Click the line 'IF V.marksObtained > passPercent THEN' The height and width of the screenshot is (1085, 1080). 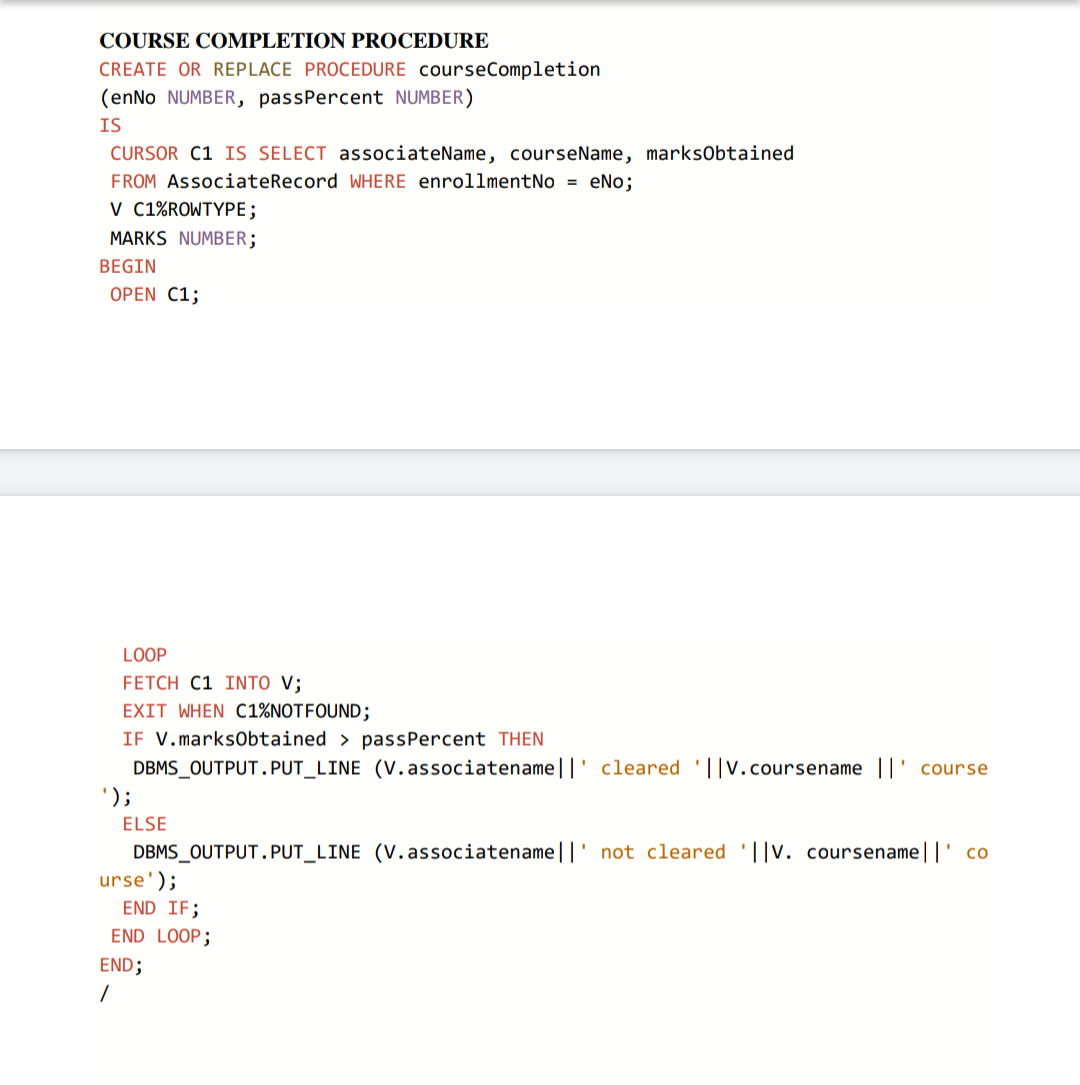coord(333,740)
